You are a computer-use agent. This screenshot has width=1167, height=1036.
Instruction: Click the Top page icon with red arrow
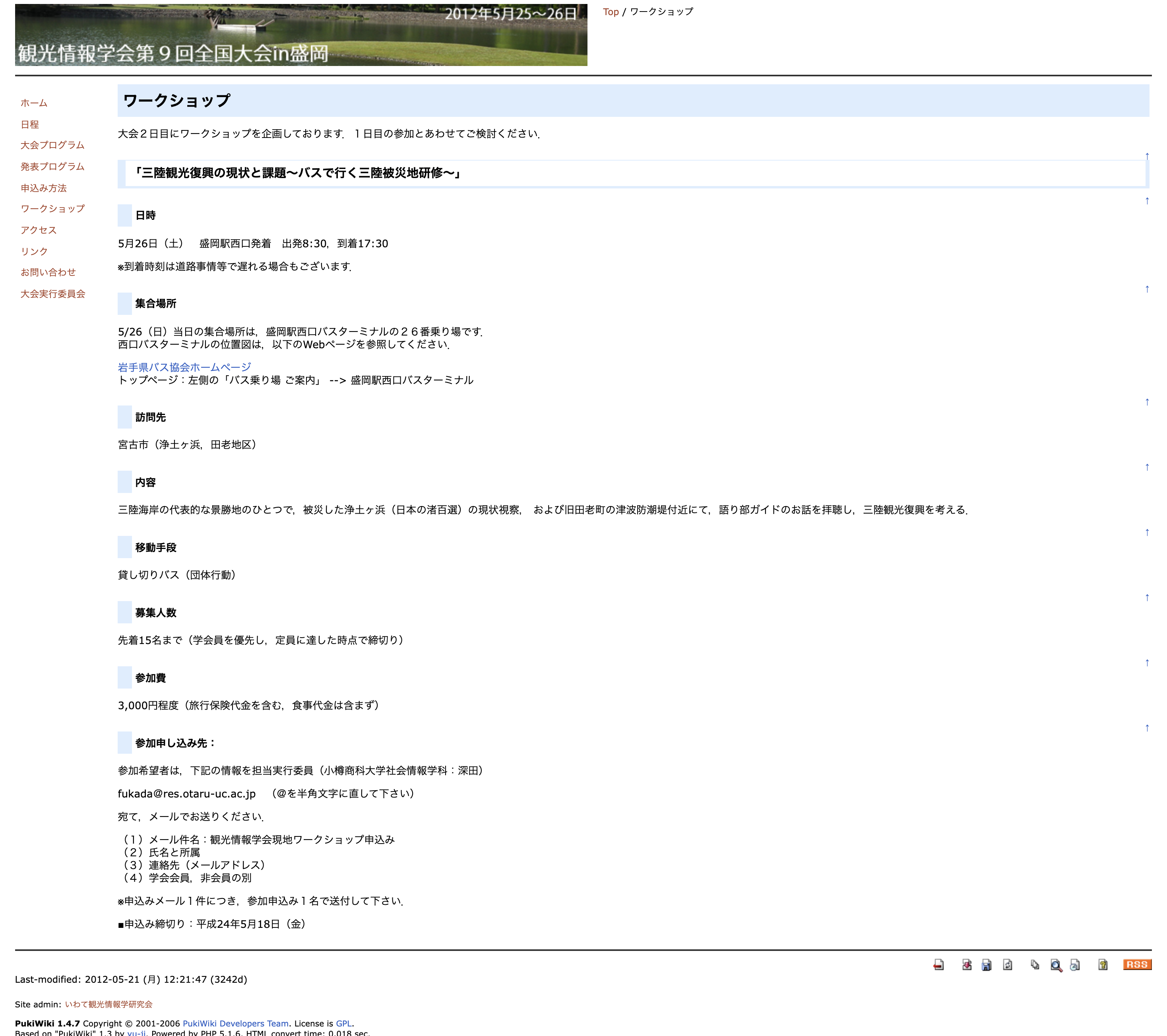(x=938, y=964)
